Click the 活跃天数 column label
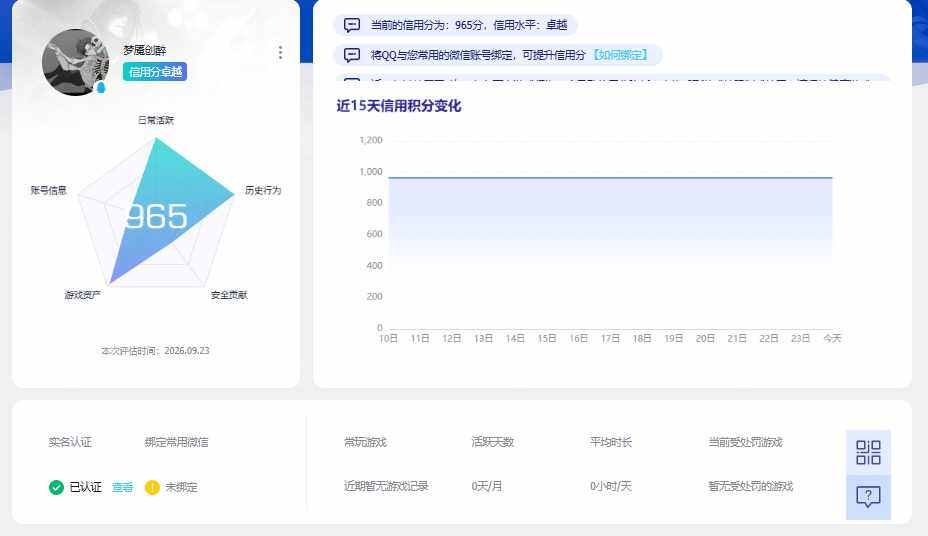Screen dimensions: 928x536 (492, 442)
